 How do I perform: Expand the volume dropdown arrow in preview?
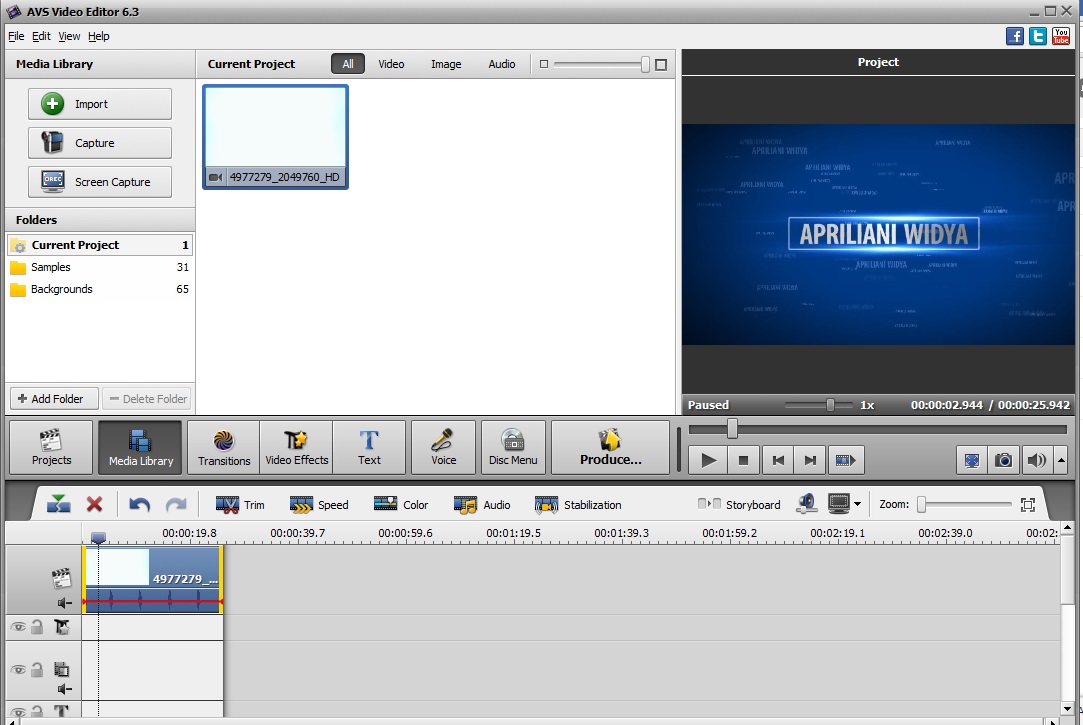click(1059, 461)
